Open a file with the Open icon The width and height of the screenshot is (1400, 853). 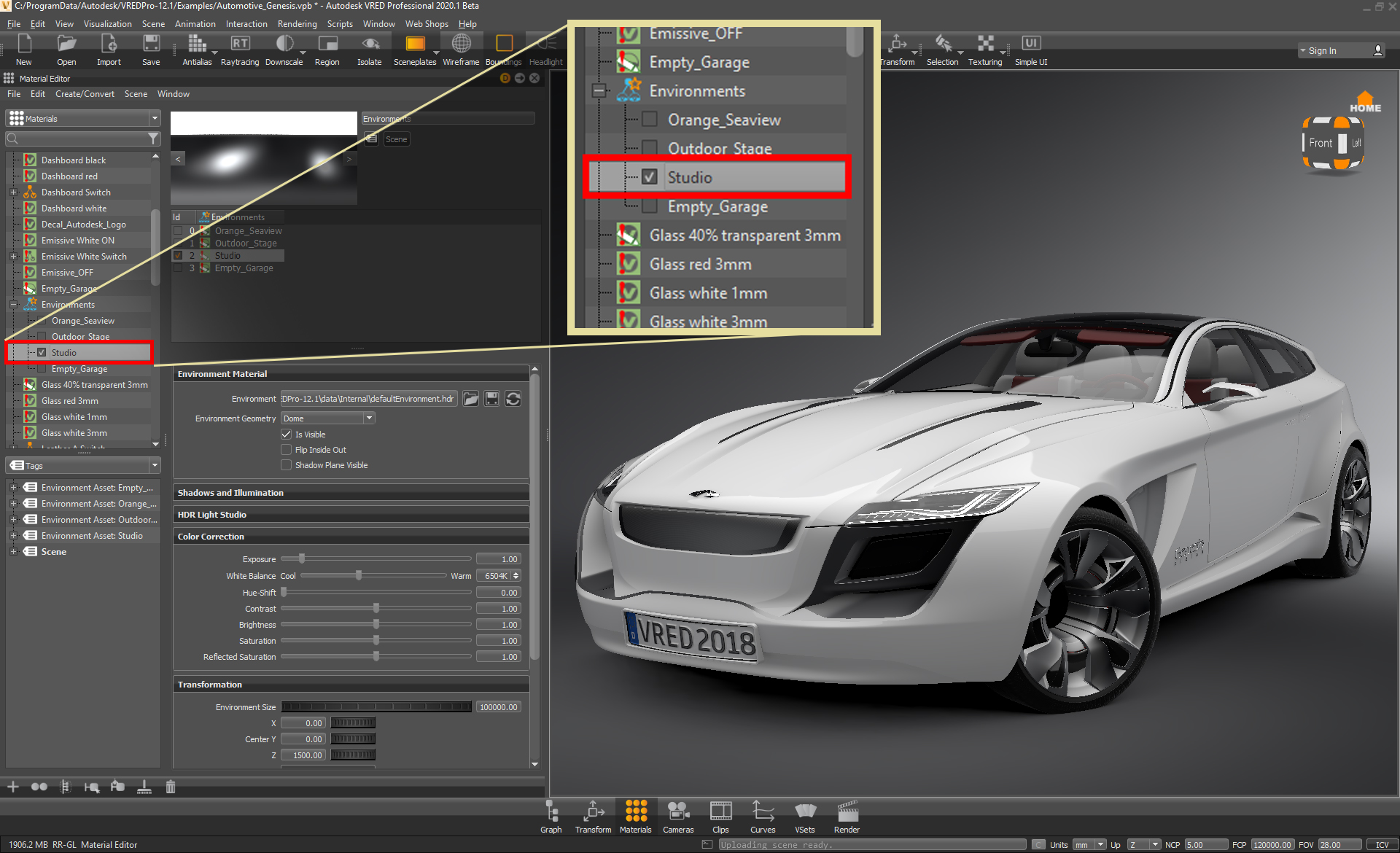(x=66, y=50)
